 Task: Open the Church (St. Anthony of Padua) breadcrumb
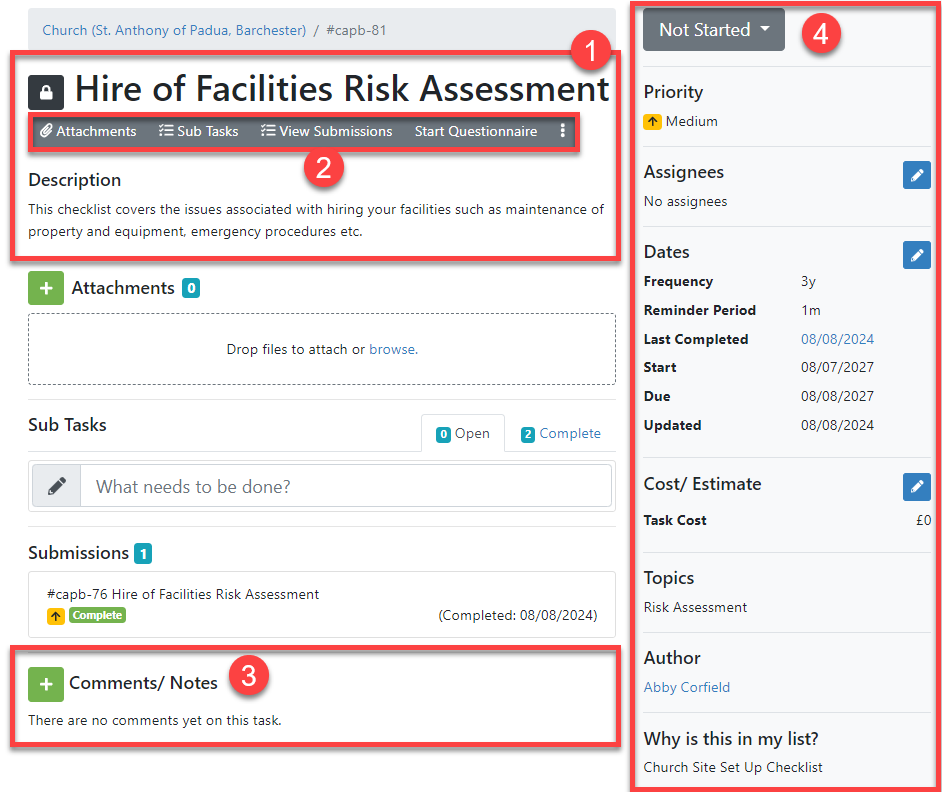coord(174,30)
